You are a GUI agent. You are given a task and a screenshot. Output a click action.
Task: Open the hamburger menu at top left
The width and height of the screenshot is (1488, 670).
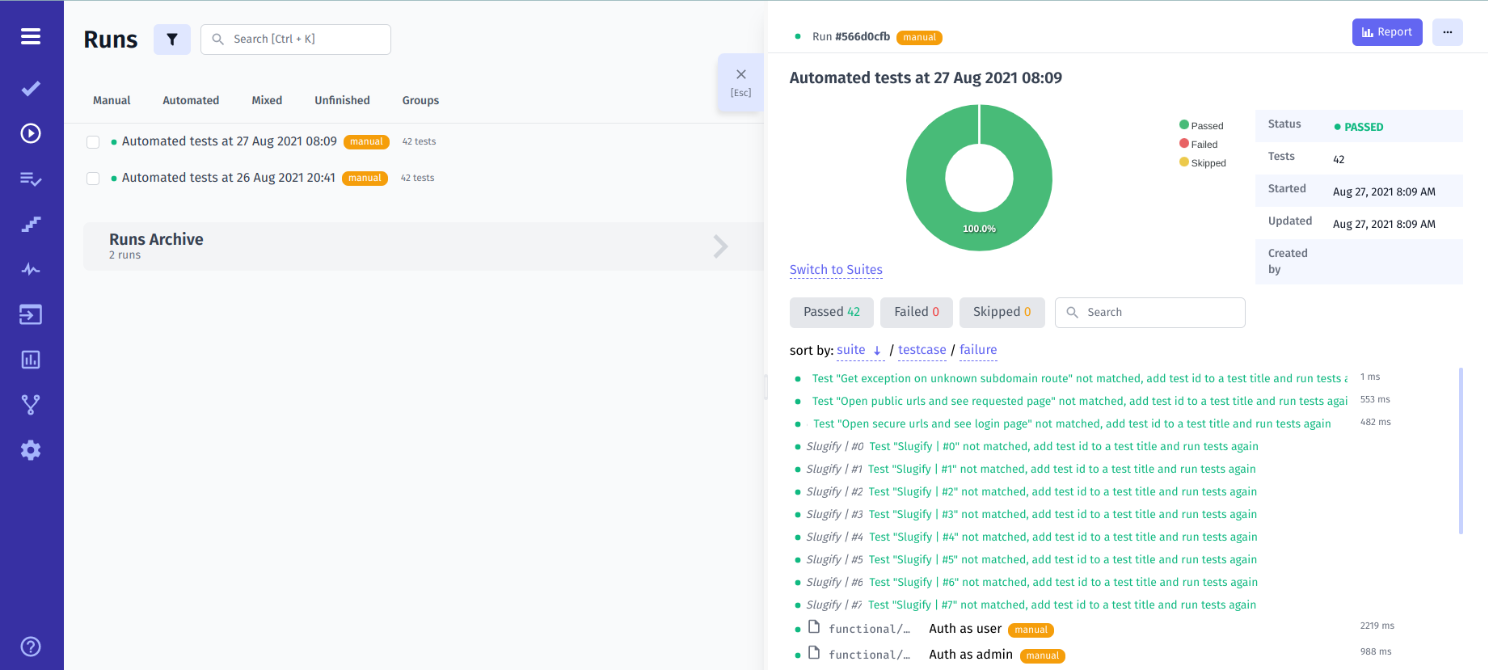coord(30,36)
